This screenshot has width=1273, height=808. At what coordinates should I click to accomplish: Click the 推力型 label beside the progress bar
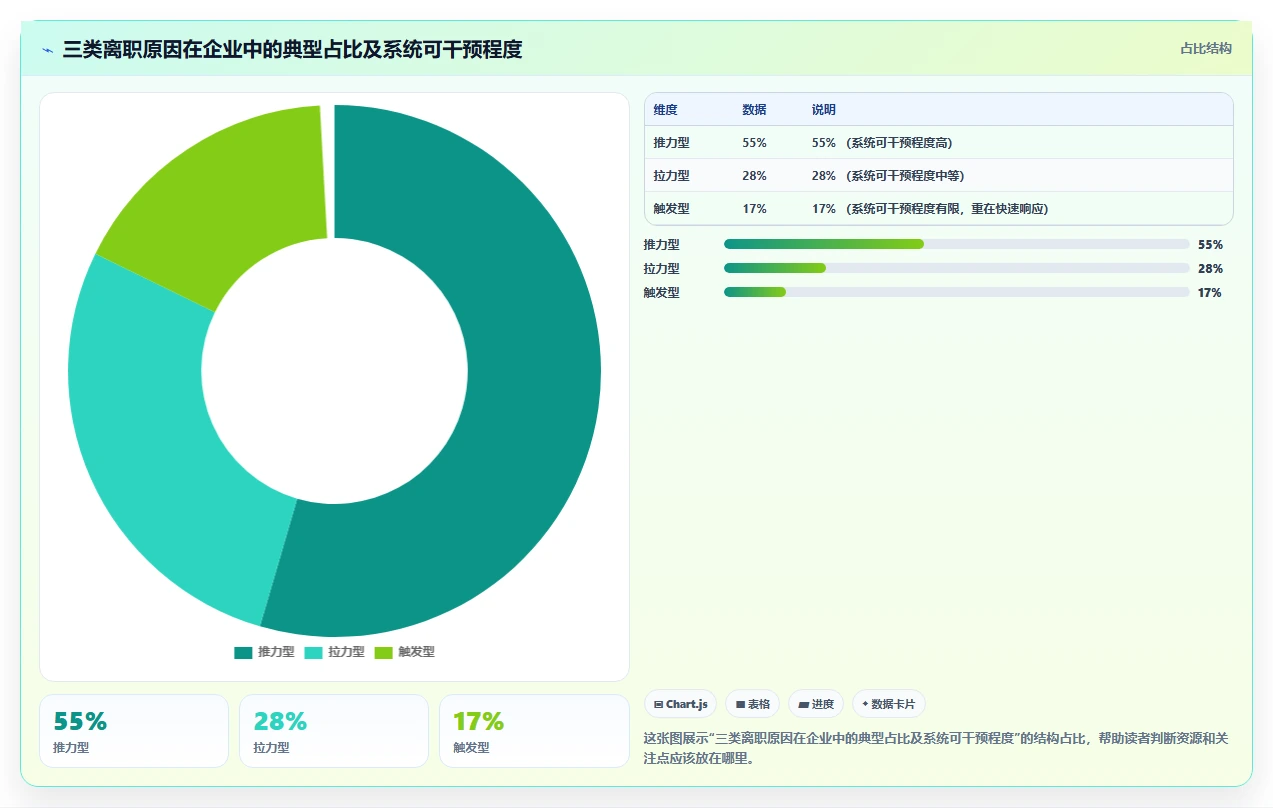pyautogui.click(x=662, y=244)
